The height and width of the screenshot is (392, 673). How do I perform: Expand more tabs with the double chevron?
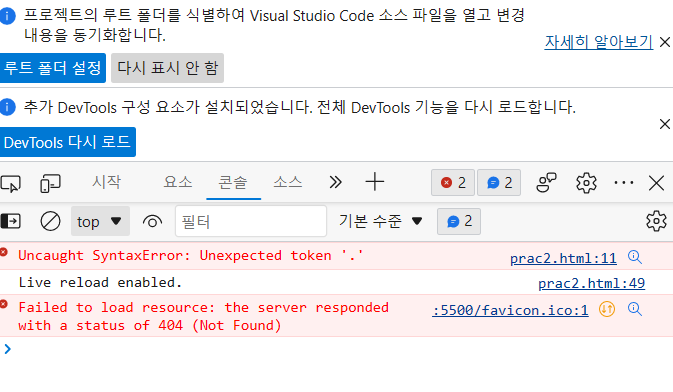click(x=336, y=182)
